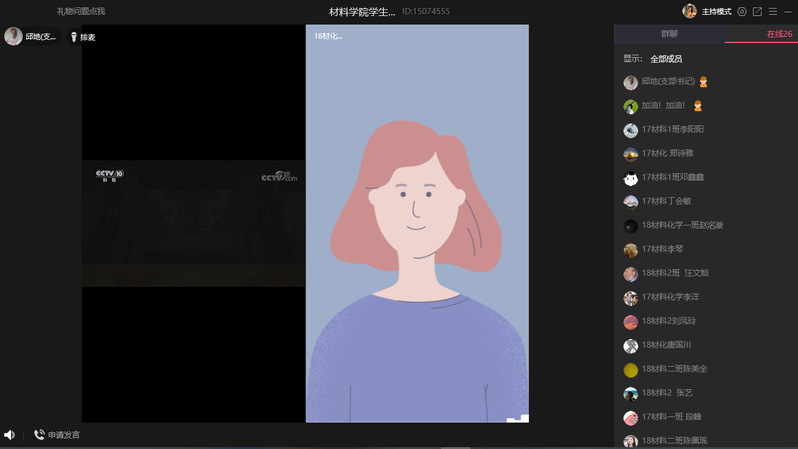Switch to the 群聊 tab

click(669, 34)
